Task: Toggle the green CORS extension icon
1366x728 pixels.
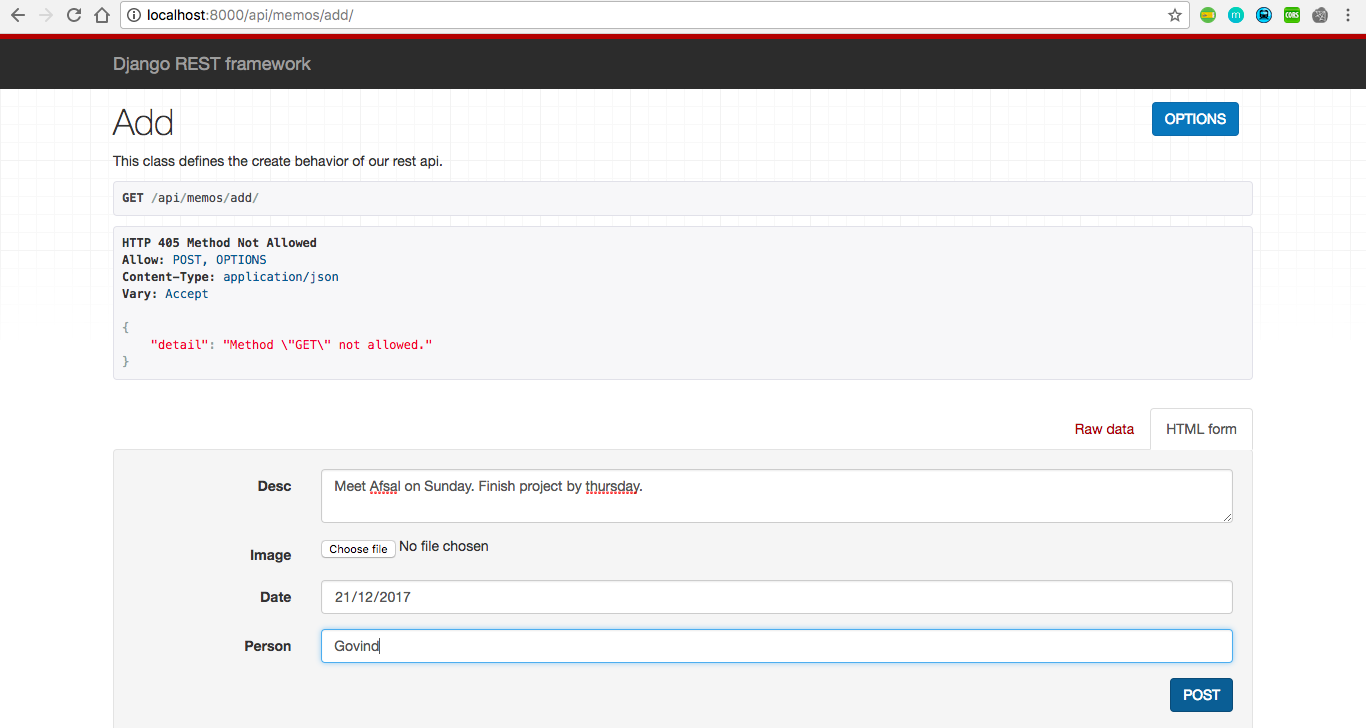Action: click(x=1292, y=15)
